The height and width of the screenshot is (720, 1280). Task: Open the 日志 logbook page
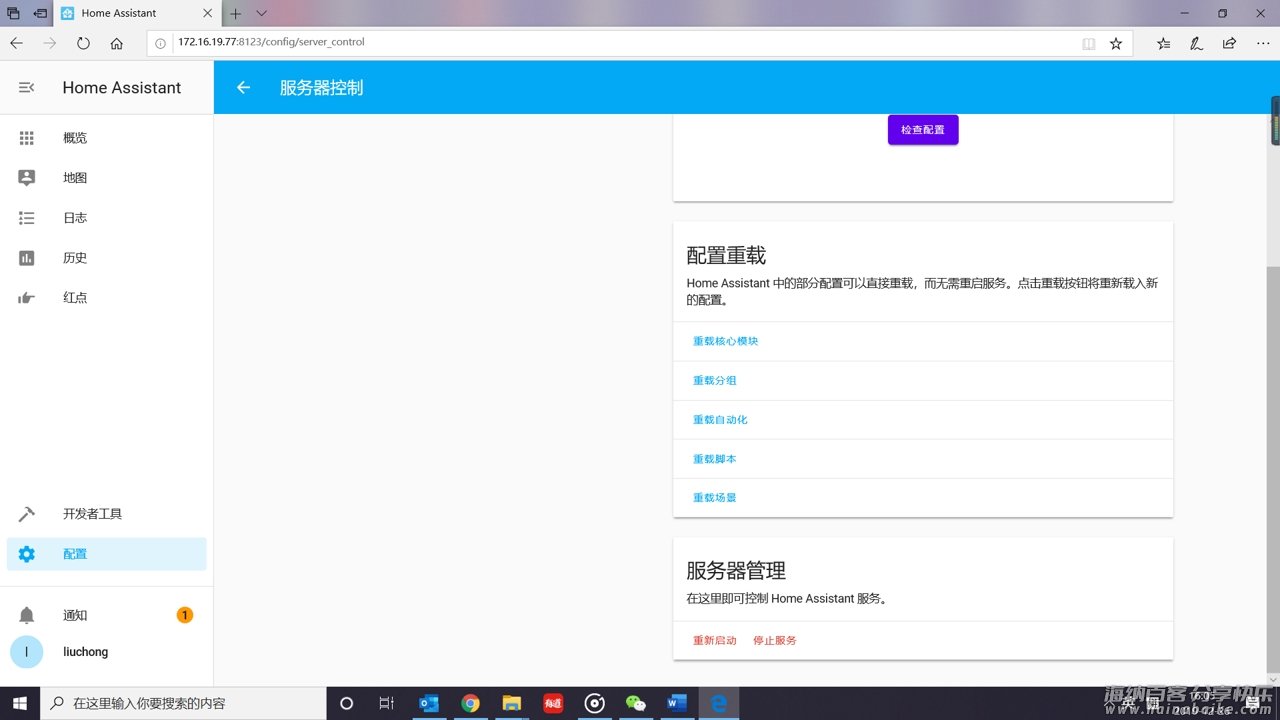[107, 218]
